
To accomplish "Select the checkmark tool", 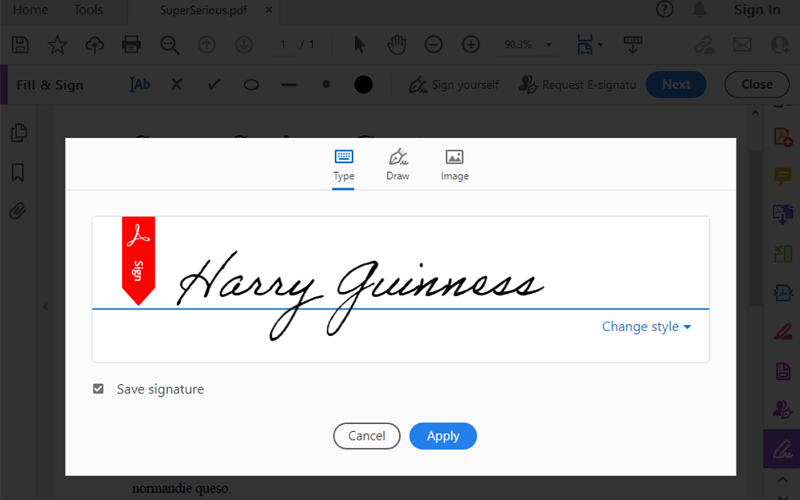I will [x=214, y=85].
